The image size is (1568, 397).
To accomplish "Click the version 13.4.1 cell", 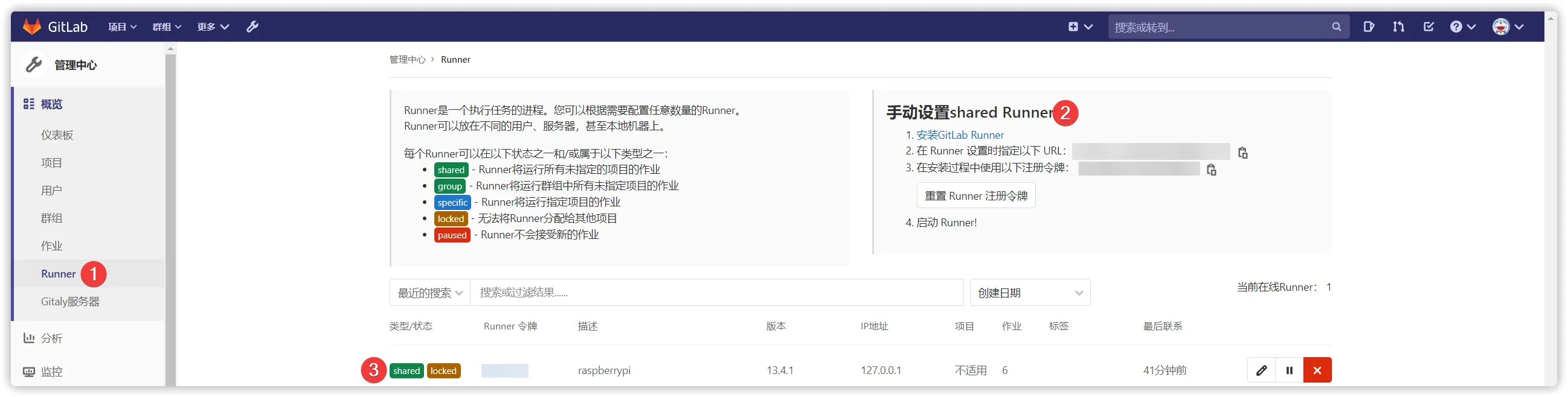I will point(780,370).
